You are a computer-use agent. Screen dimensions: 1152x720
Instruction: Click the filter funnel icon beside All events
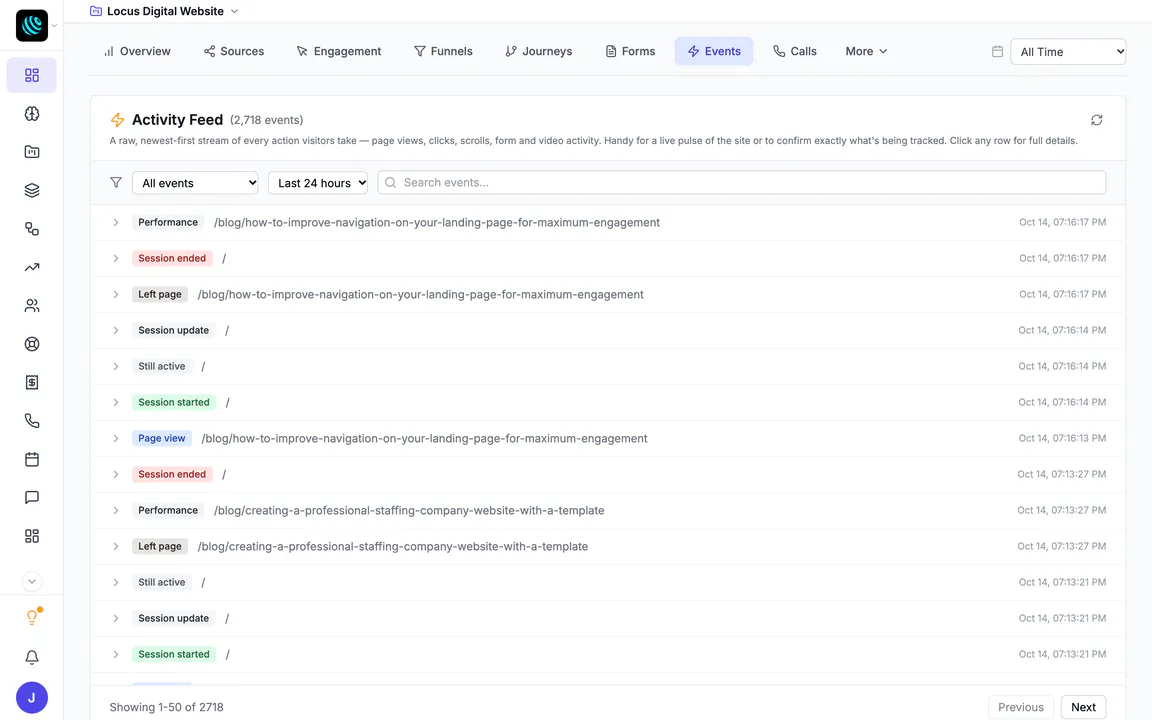[116, 182]
